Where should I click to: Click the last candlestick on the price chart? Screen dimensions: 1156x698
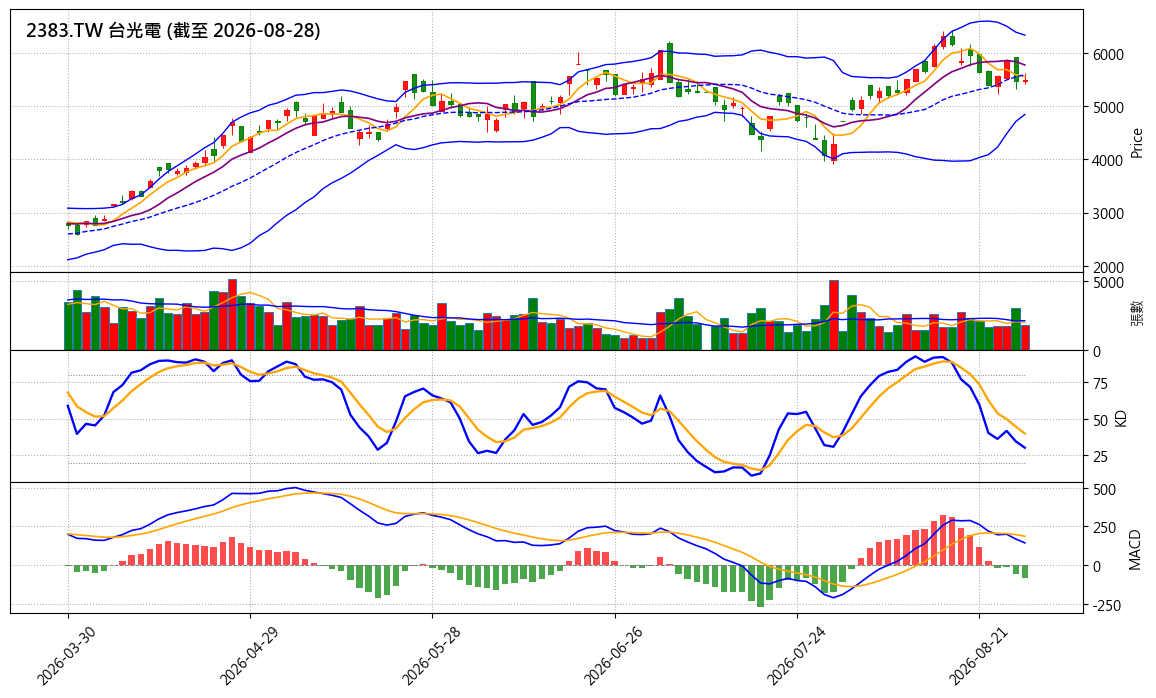(x=1025, y=80)
